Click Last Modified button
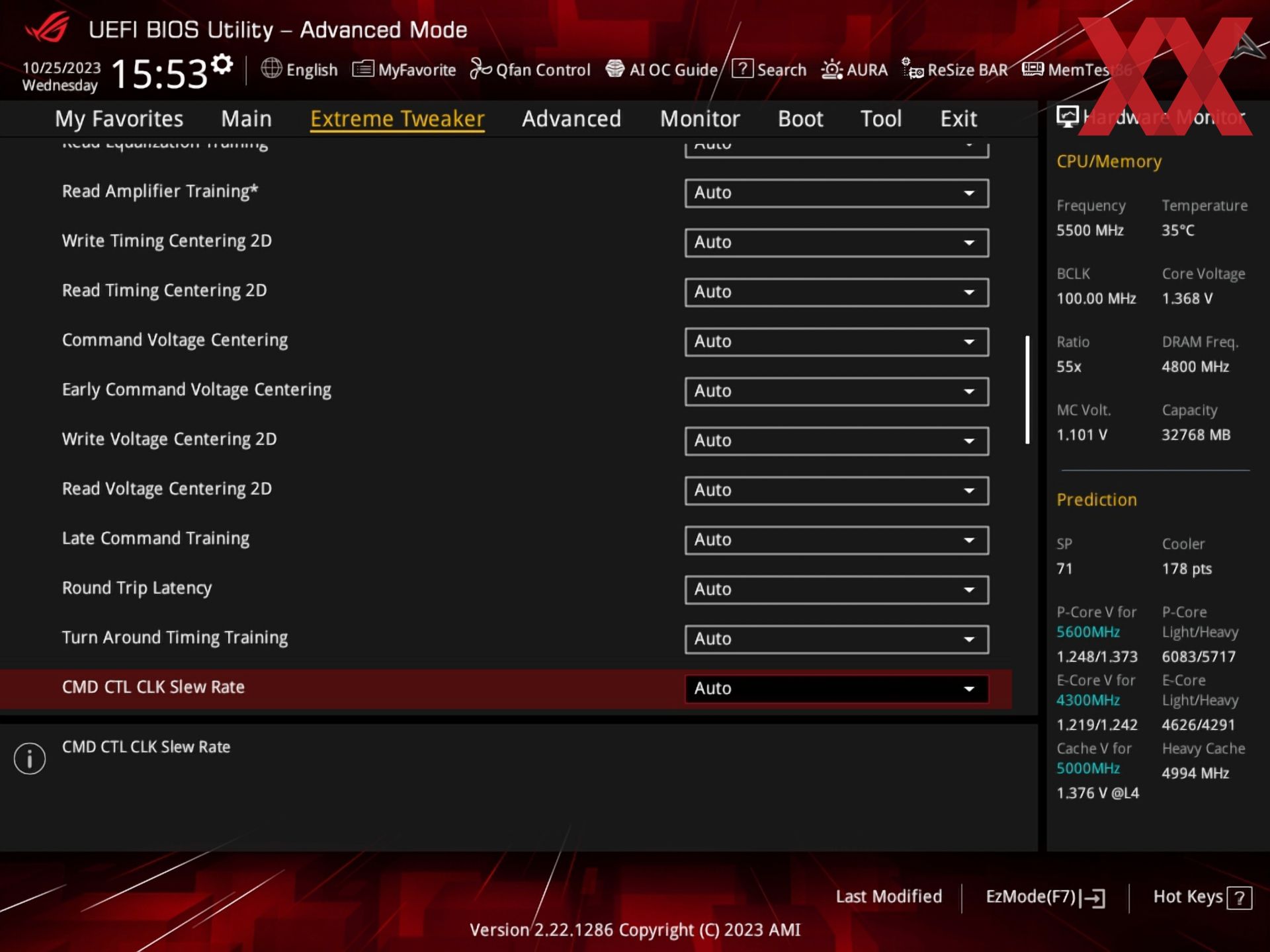 [888, 896]
